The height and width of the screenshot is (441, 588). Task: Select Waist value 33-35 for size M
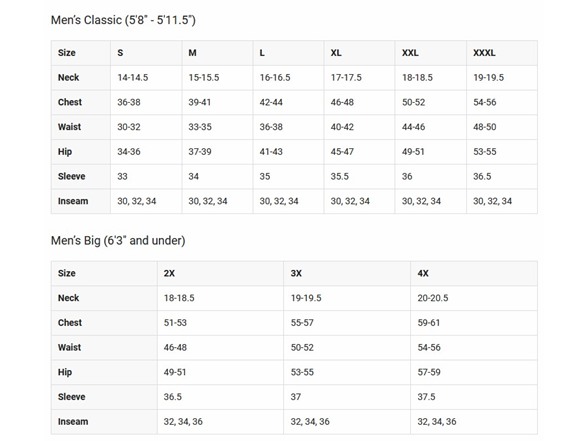200,127
